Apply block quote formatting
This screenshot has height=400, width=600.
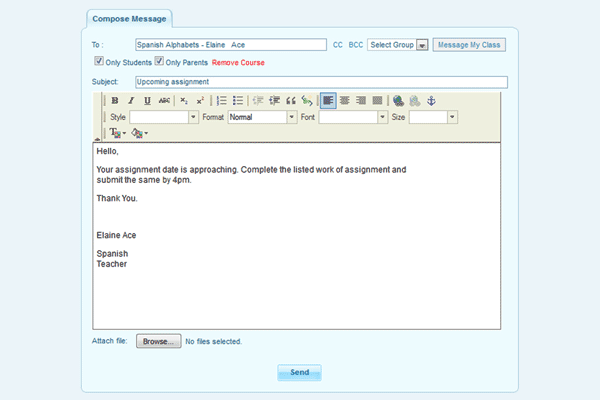click(x=291, y=101)
